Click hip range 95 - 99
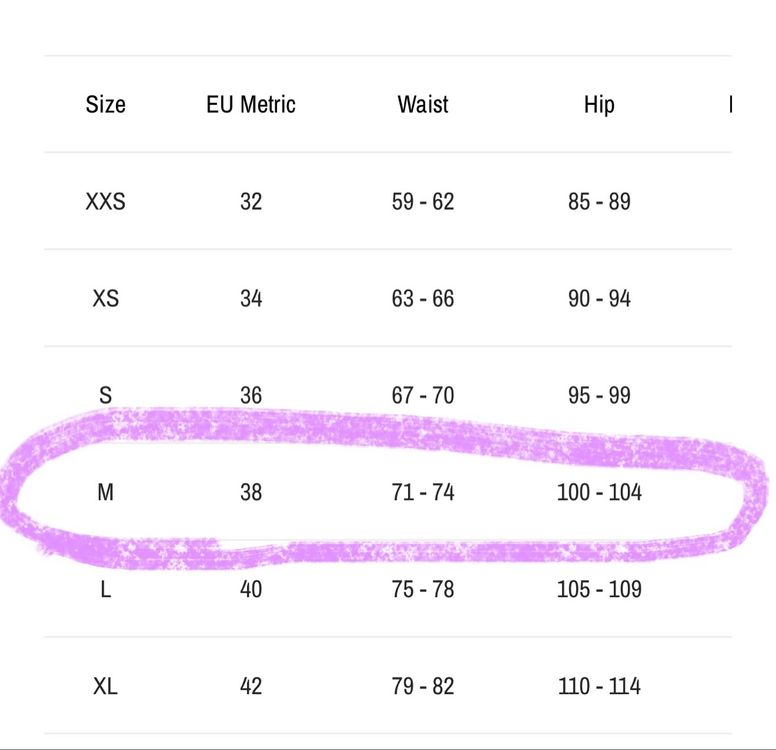 tap(599, 396)
